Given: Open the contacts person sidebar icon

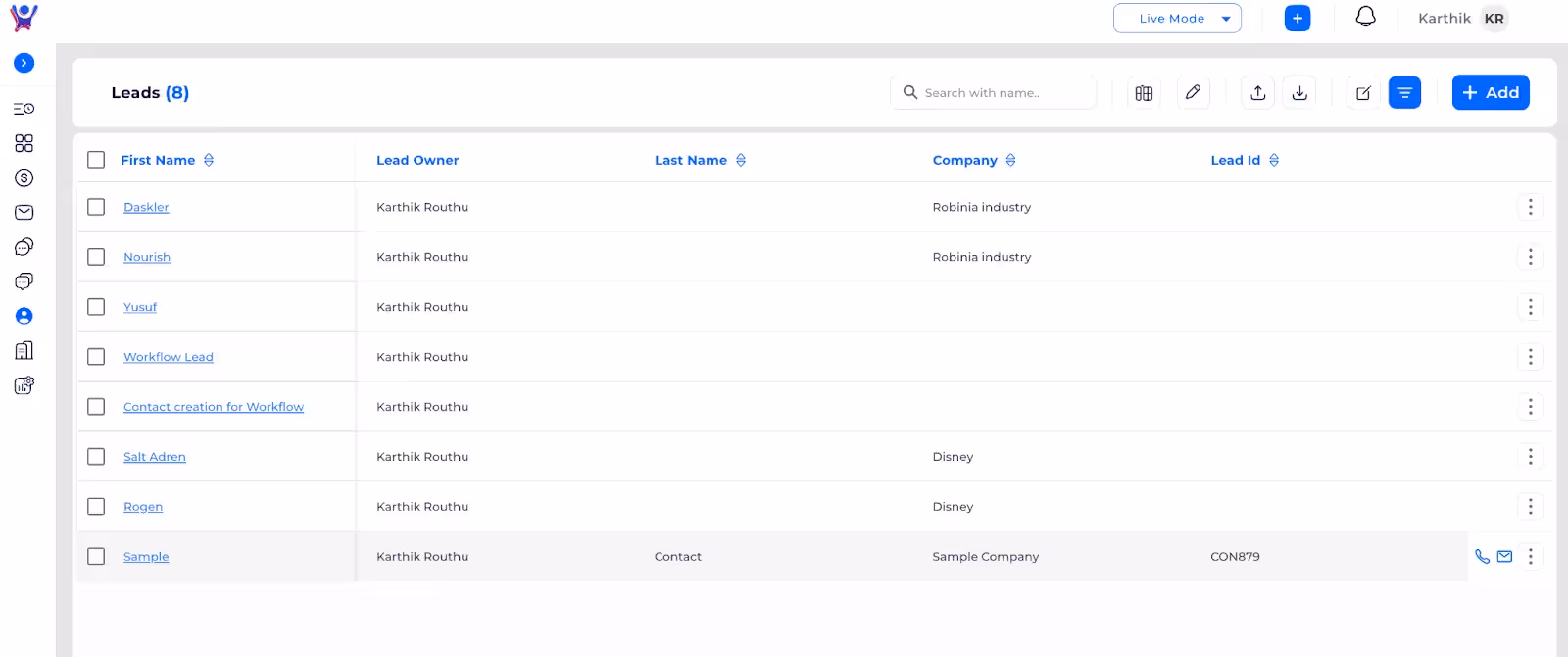Looking at the screenshot, I should coord(24,316).
